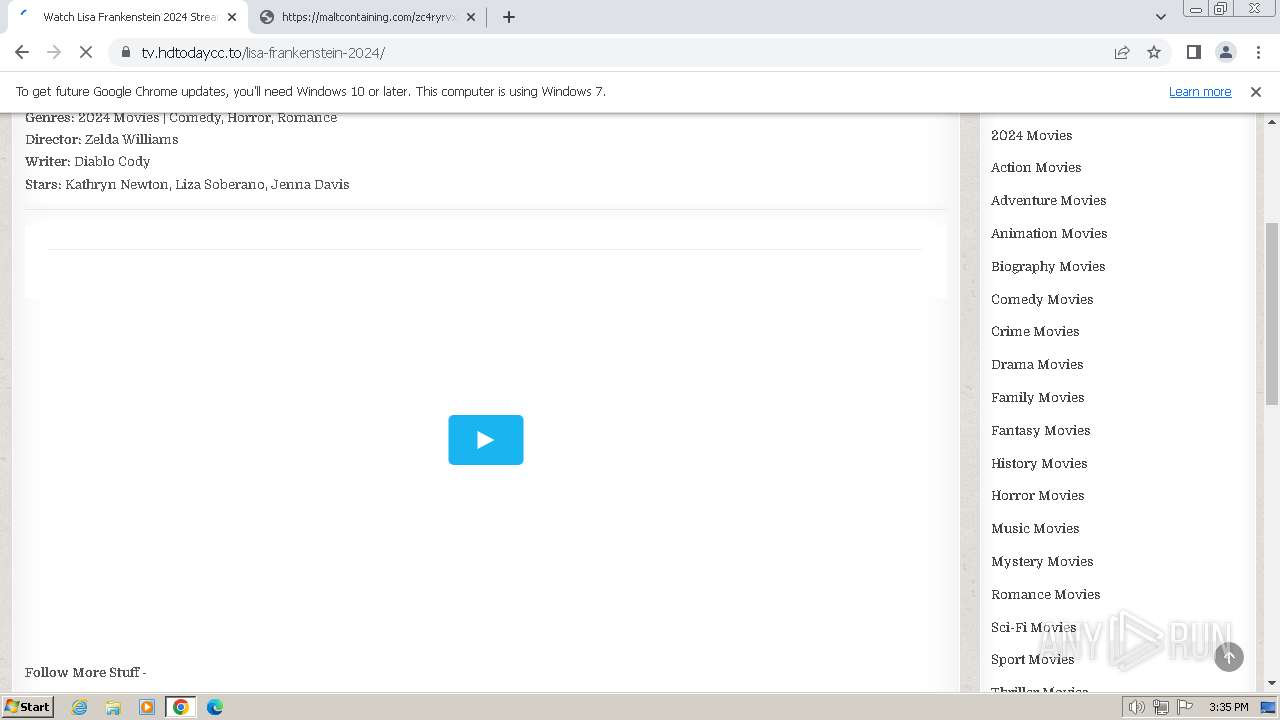Screen dimensions: 1280x720
Task: Select the Watch Lisa Frankenstein tab
Action: [128, 17]
